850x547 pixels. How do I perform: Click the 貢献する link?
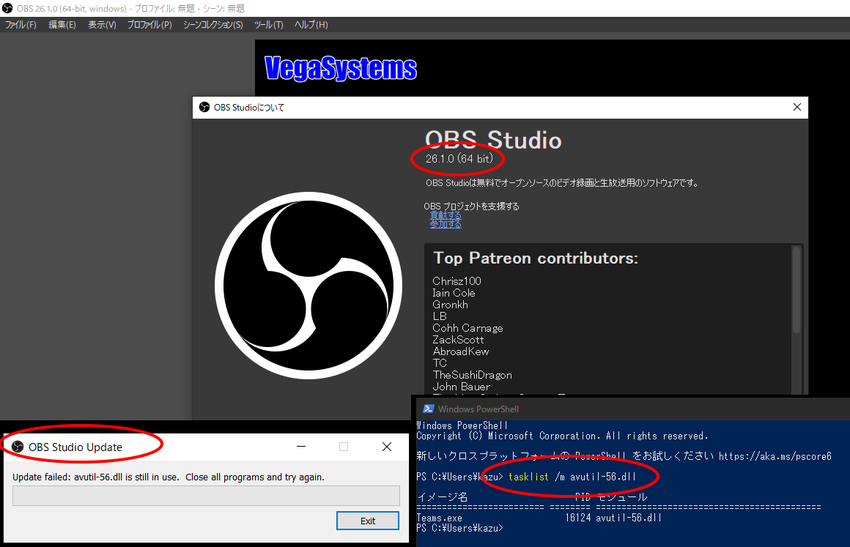[446, 215]
